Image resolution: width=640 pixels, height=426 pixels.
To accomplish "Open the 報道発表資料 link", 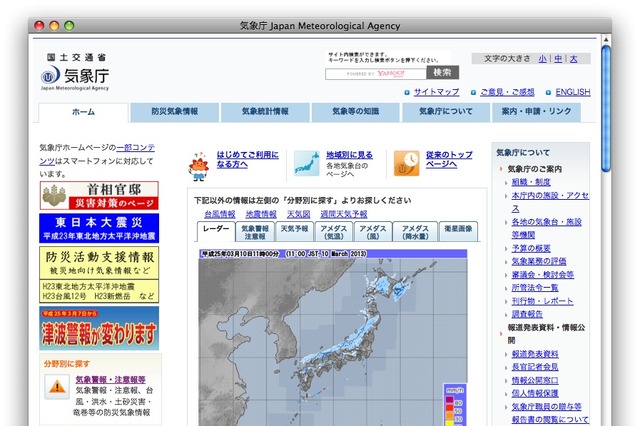I will [x=535, y=354].
